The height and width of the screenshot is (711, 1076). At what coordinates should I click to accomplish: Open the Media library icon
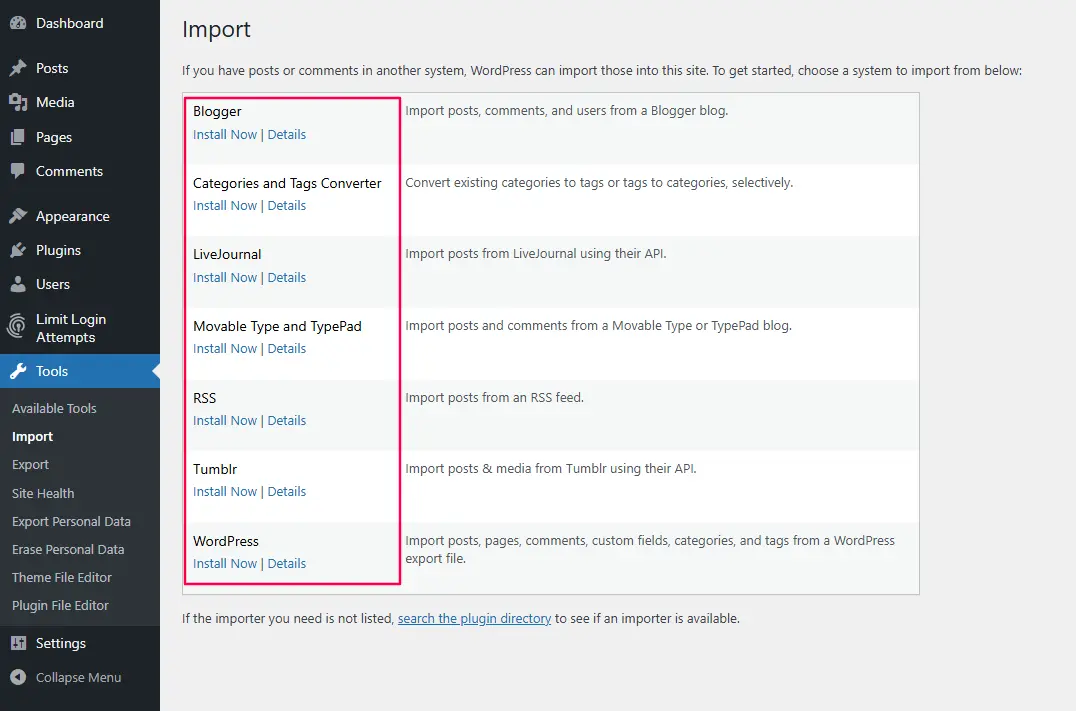click(20, 102)
